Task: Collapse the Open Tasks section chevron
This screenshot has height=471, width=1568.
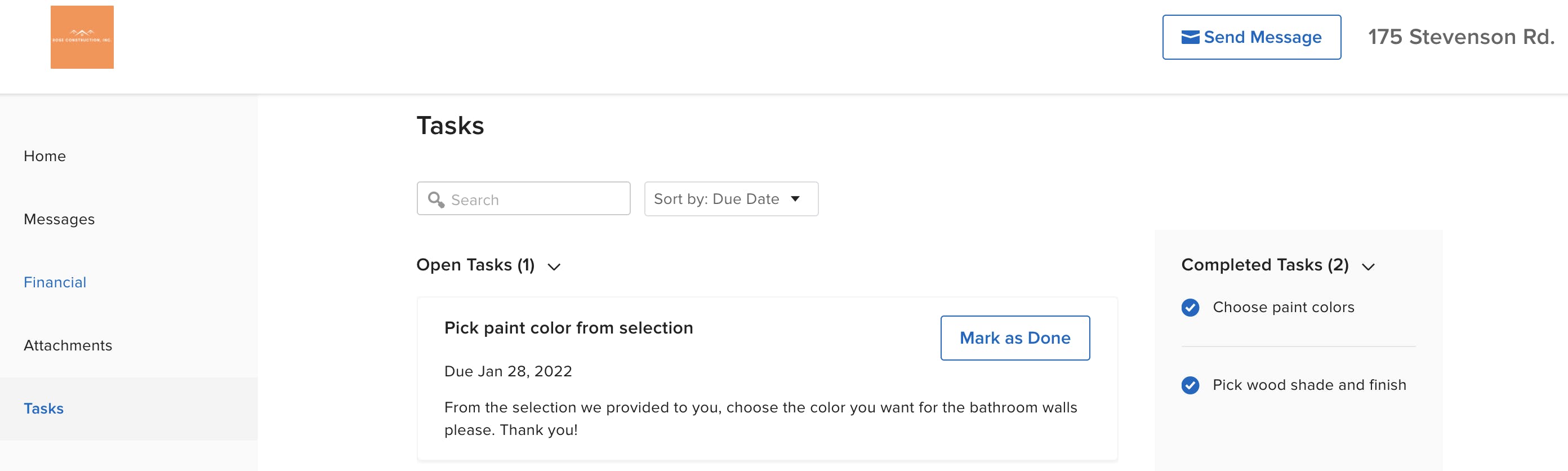Action: 554,266
